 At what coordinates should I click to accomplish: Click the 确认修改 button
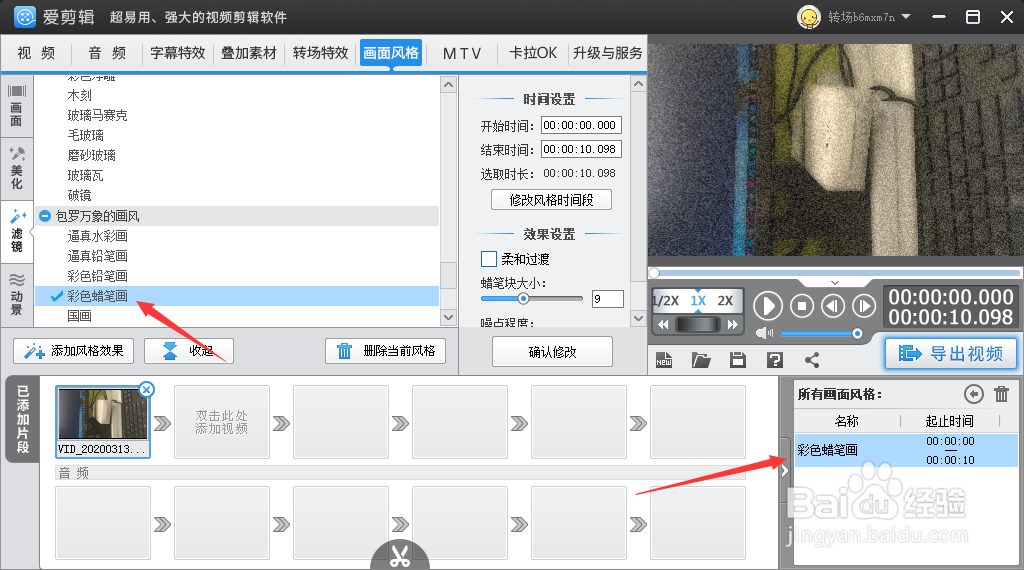point(552,352)
